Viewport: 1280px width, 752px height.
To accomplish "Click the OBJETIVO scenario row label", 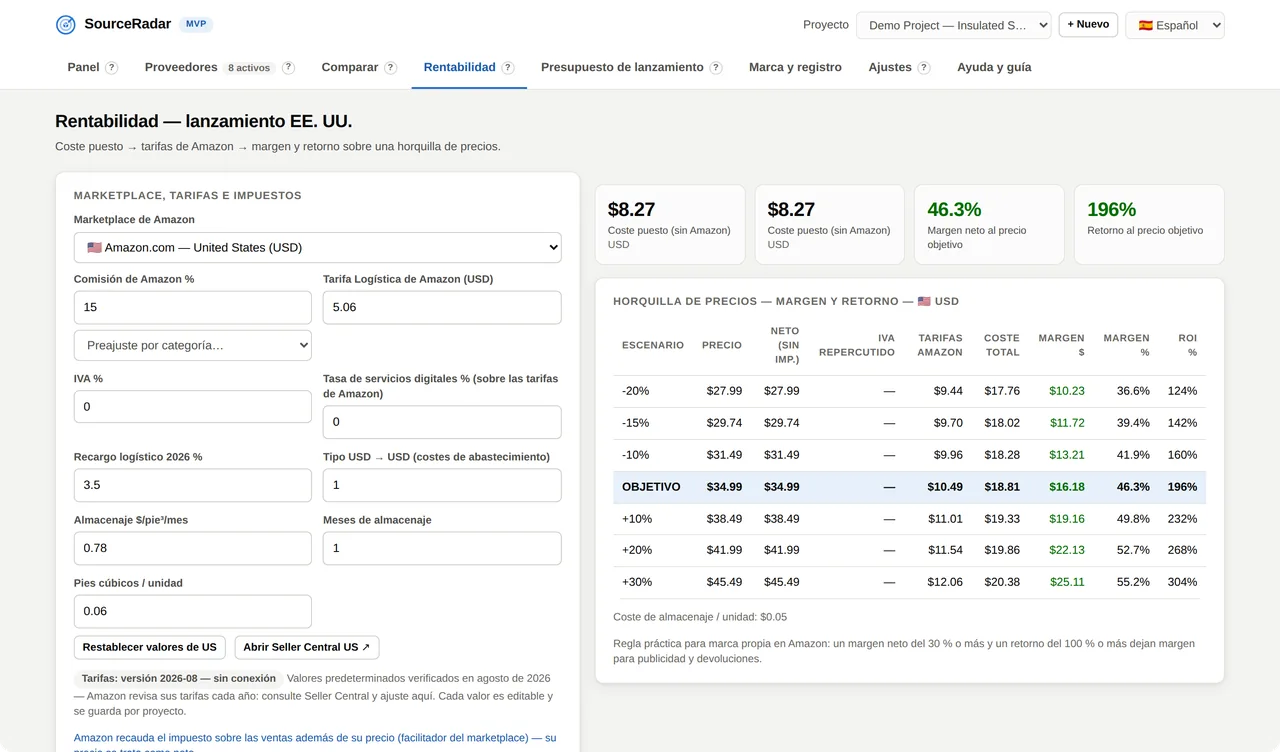I will (651, 487).
